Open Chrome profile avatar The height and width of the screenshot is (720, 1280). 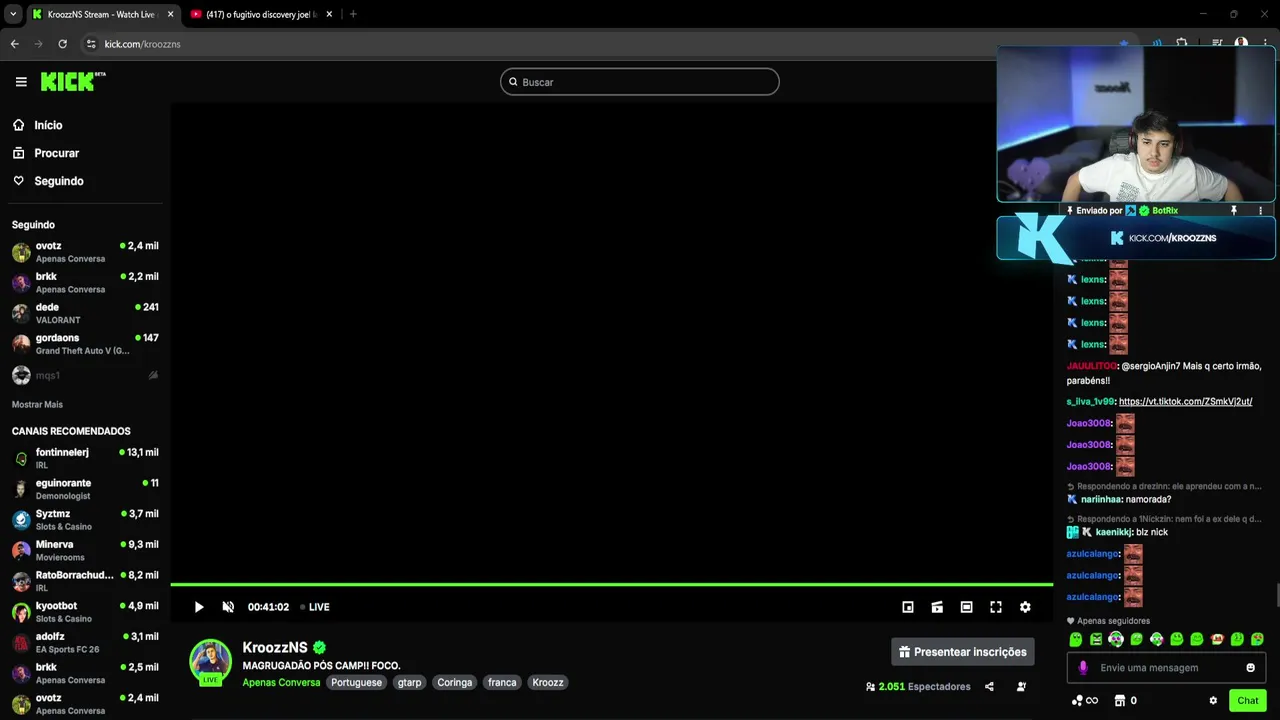(x=1241, y=44)
